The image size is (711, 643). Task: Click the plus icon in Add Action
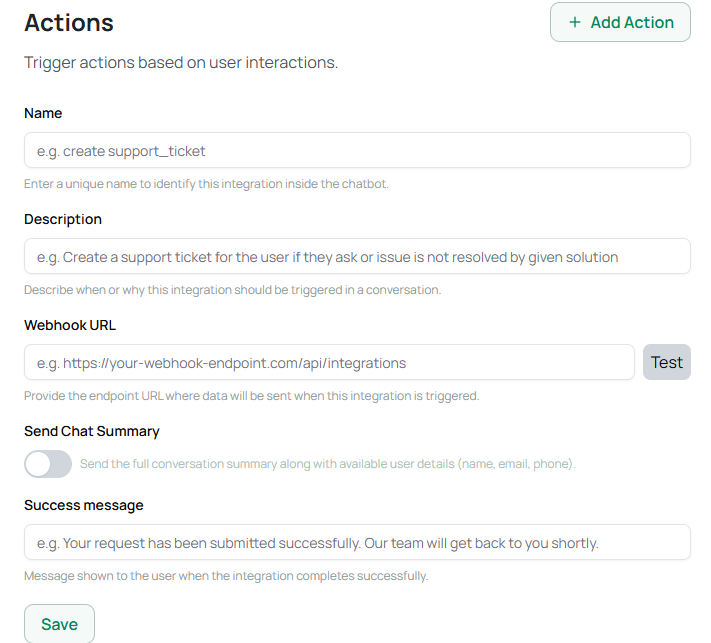[x=574, y=22]
